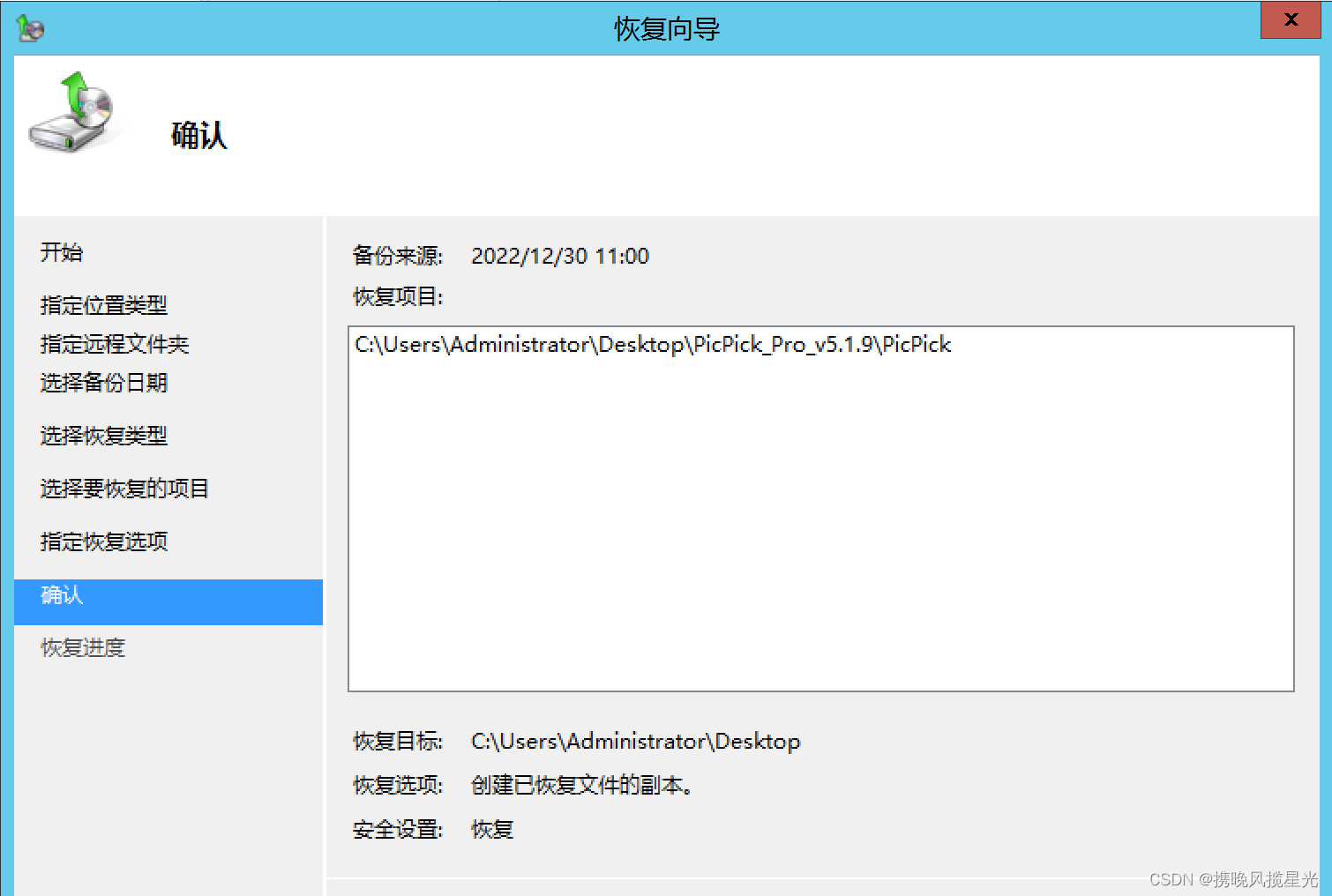Click the 恢复目标 label
The width and height of the screenshot is (1332, 896).
(398, 741)
